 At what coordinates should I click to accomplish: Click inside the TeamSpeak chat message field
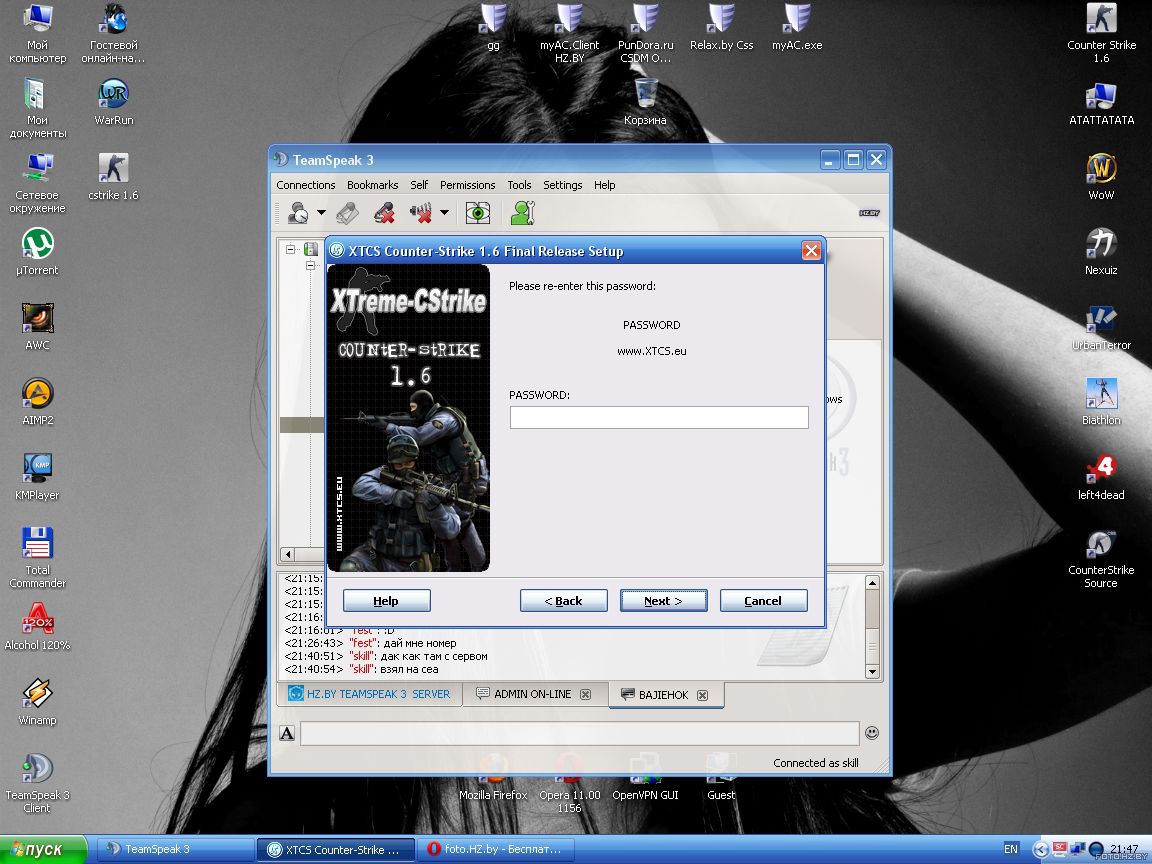pyautogui.click(x=580, y=733)
